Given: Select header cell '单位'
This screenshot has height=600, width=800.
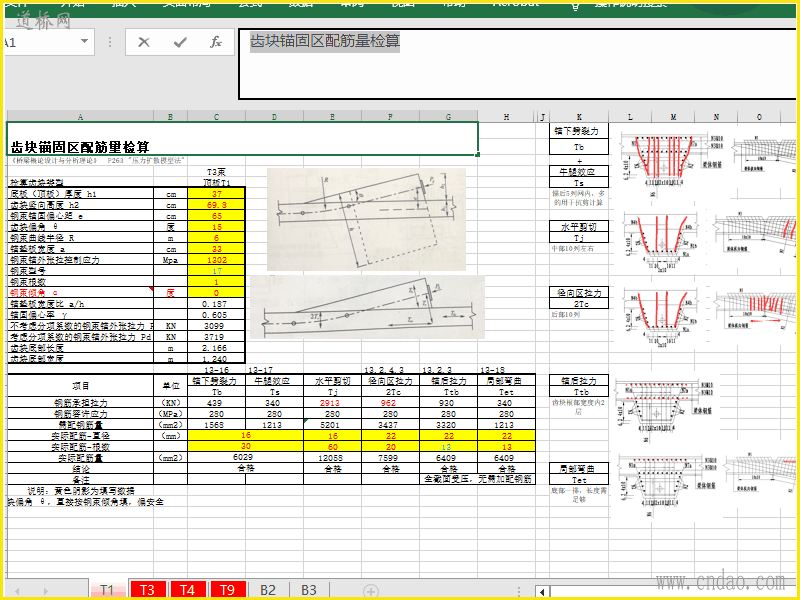Looking at the screenshot, I should coord(170,386).
